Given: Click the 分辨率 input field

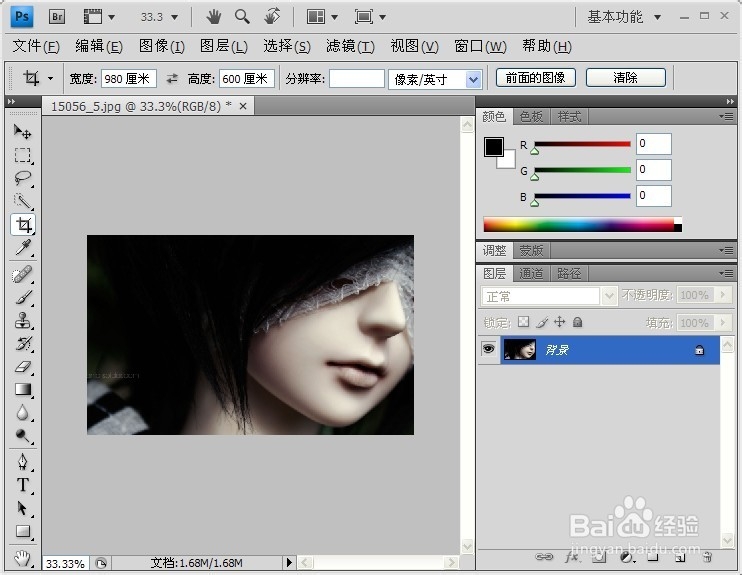Looking at the screenshot, I should 356,79.
